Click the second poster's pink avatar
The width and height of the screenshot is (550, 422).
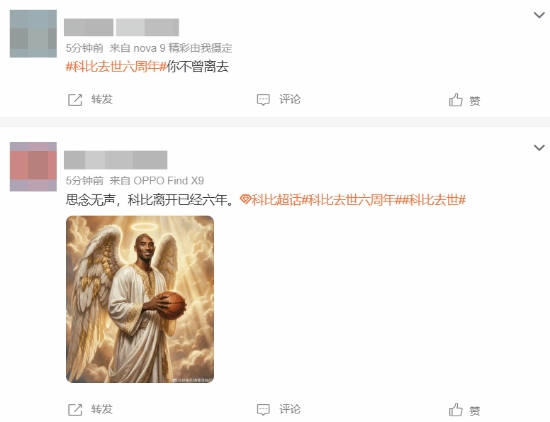(33, 167)
